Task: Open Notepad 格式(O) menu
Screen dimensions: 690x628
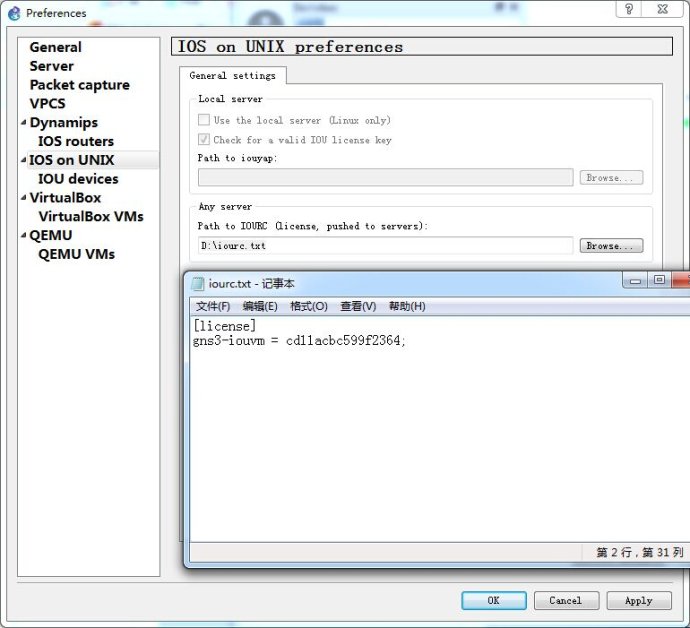Action: pyautogui.click(x=309, y=306)
